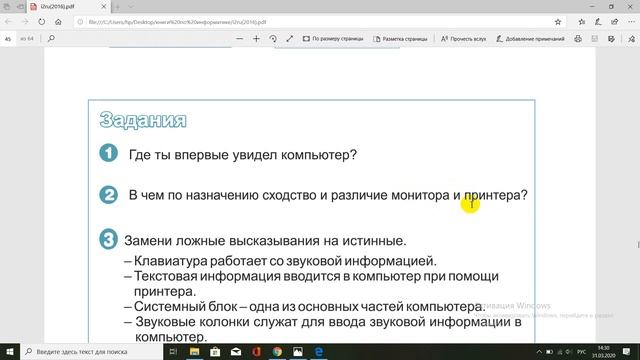The height and width of the screenshot is (360, 640).
Task: Open Mail app from the taskbar
Action: (236, 351)
